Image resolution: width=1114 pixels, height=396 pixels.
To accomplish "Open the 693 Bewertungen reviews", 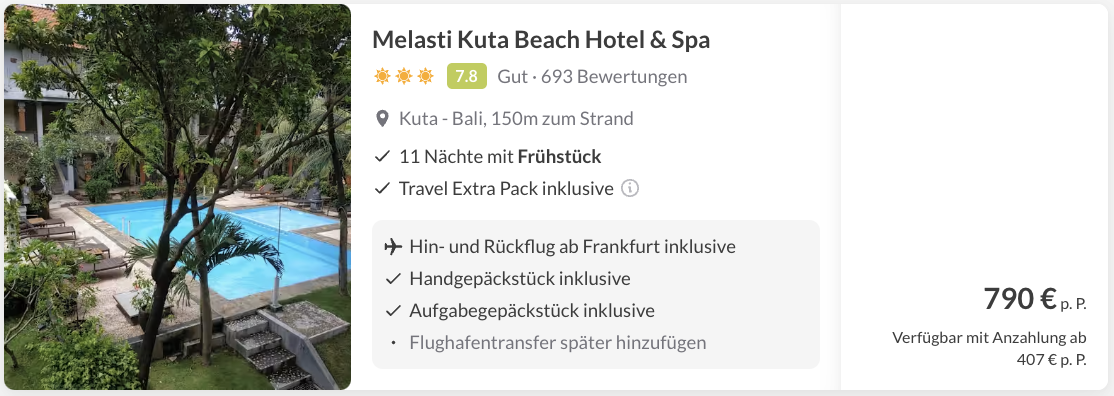I will 614,76.
